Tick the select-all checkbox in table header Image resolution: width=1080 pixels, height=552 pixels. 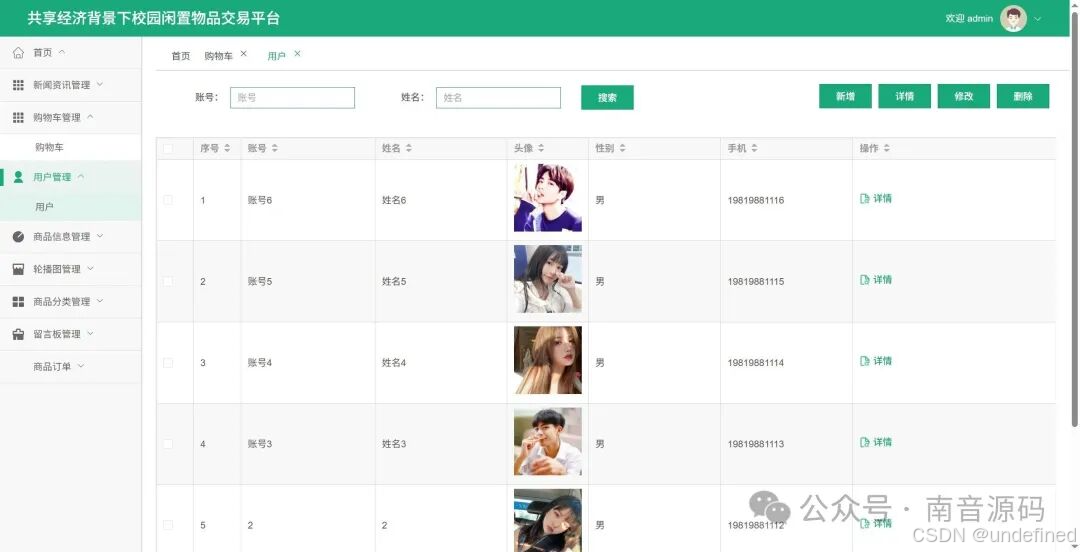coord(168,148)
